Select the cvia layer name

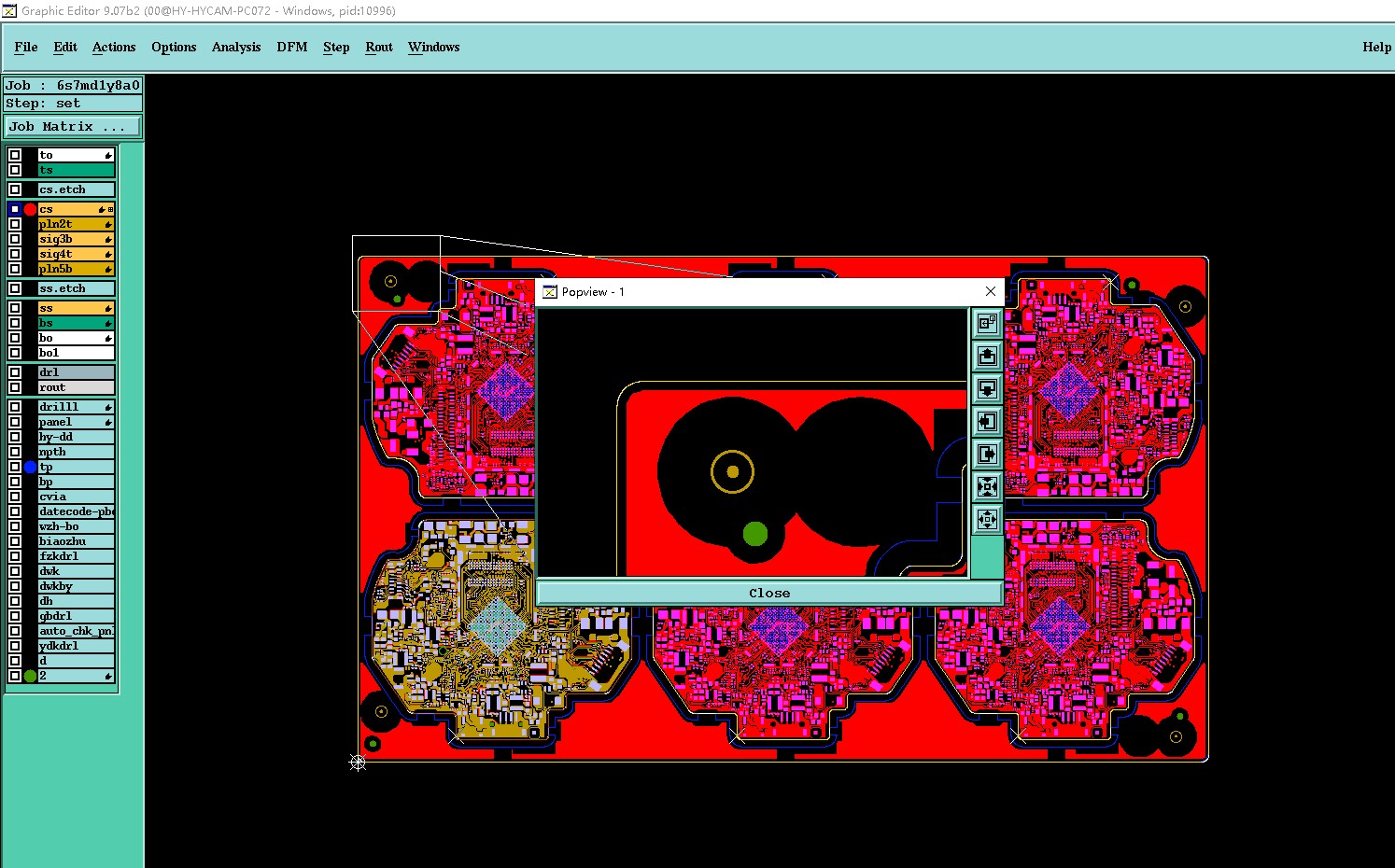point(77,497)
